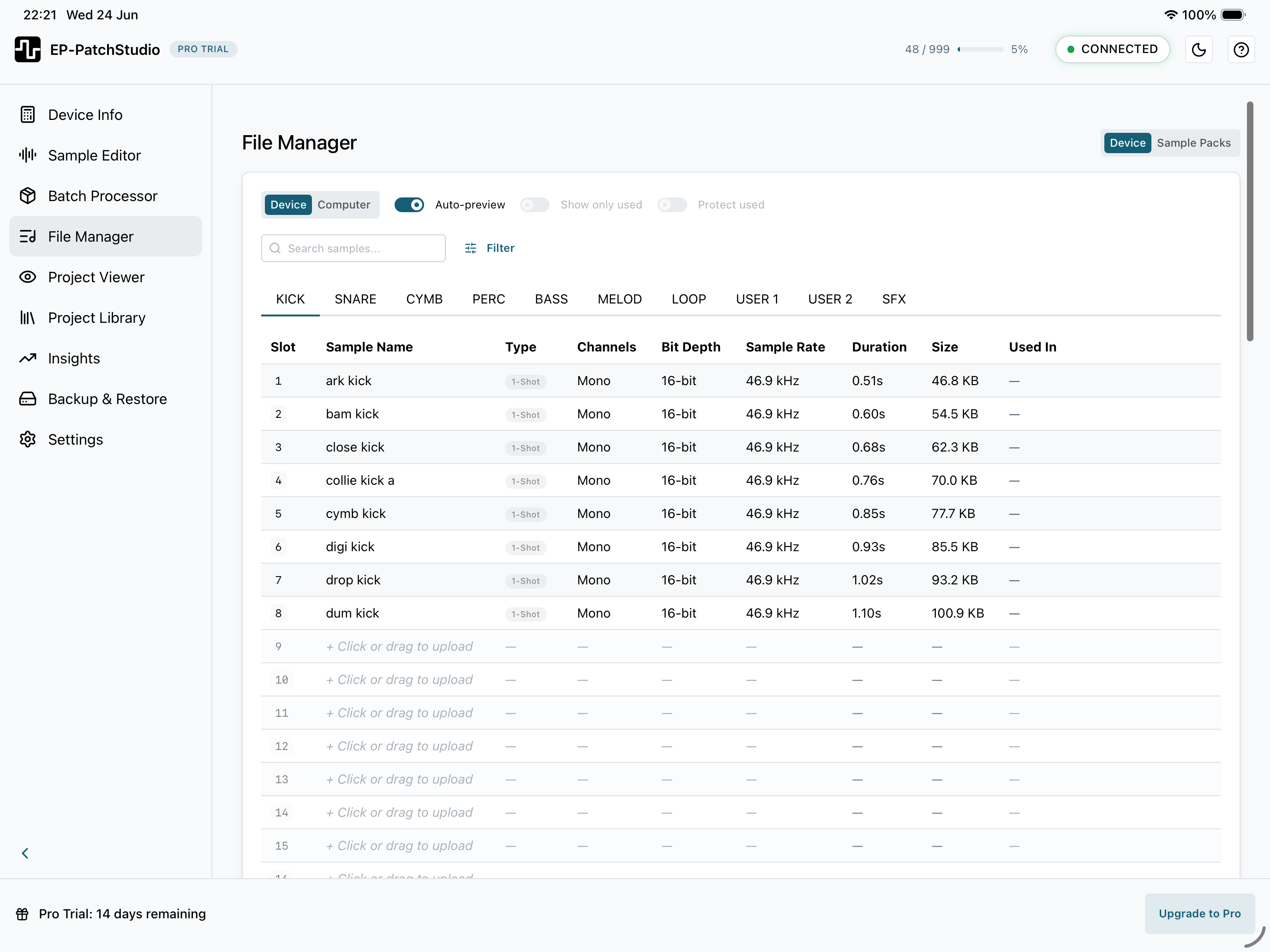
Task: Click the Insights trend arrow icon
Action: point(28,358)
